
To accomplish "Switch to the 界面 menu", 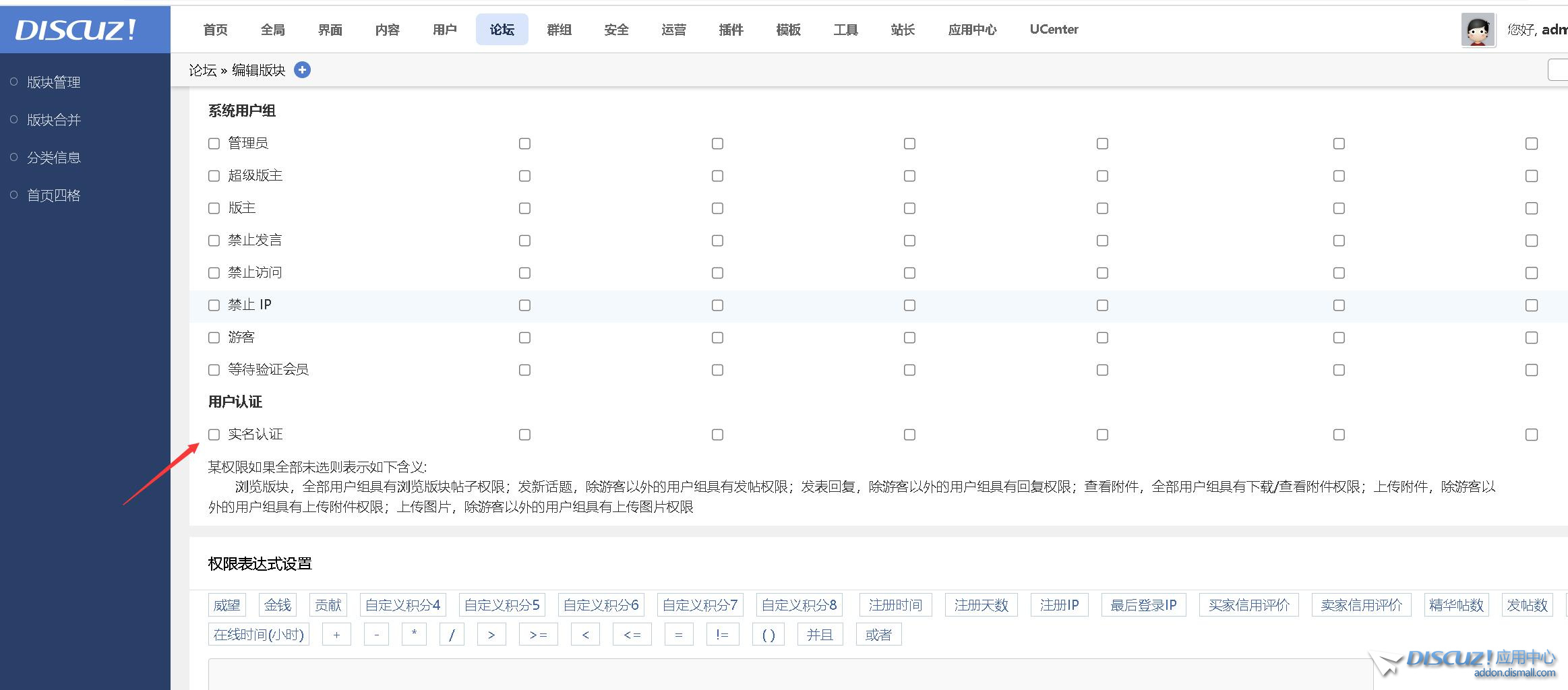I will pyautogui.click(x=330, y=30).
